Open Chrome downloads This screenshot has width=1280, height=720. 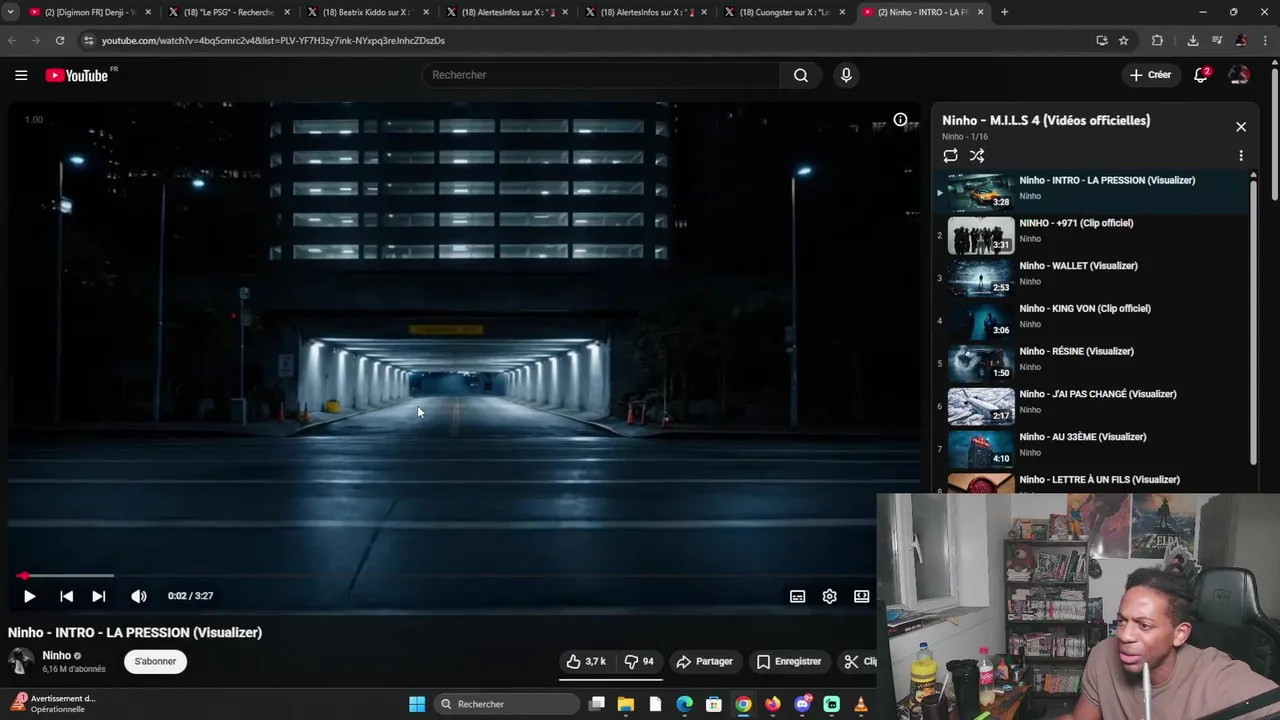tap(1192, 40)
